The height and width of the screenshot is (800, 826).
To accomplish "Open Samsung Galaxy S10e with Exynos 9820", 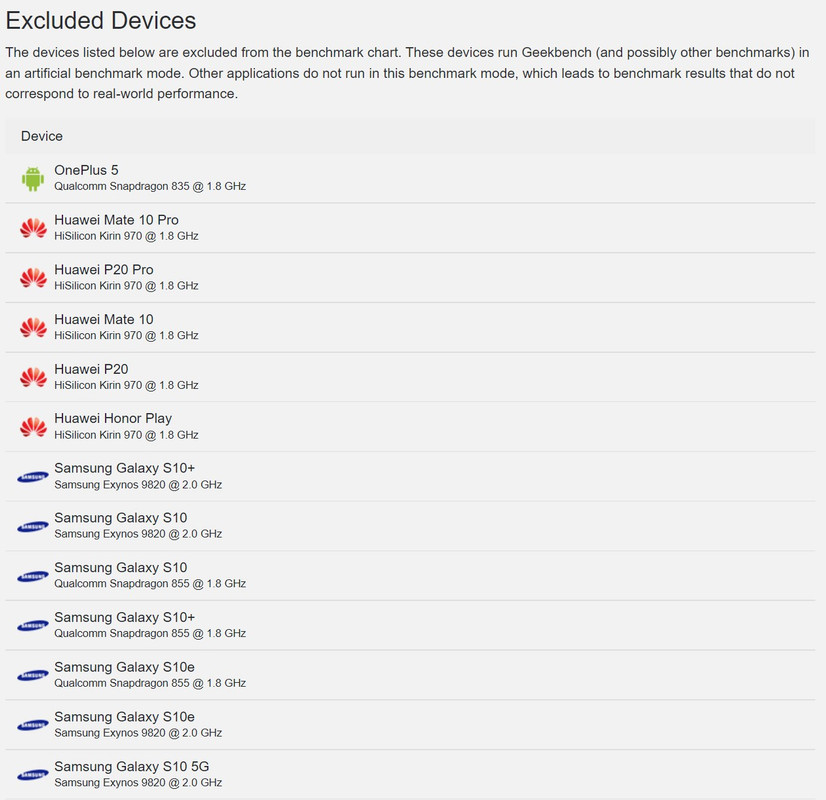I will (124, 717).
